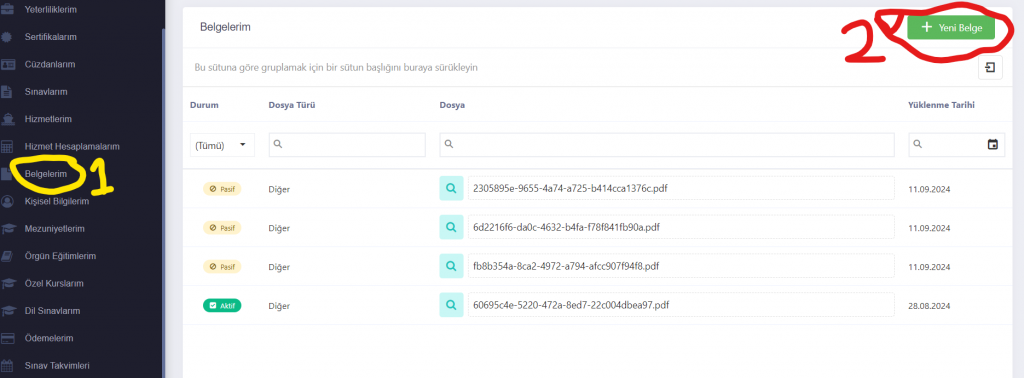Click the gear icon beside Sertifikalarım

pyautogui.click(x=7, y=37)
